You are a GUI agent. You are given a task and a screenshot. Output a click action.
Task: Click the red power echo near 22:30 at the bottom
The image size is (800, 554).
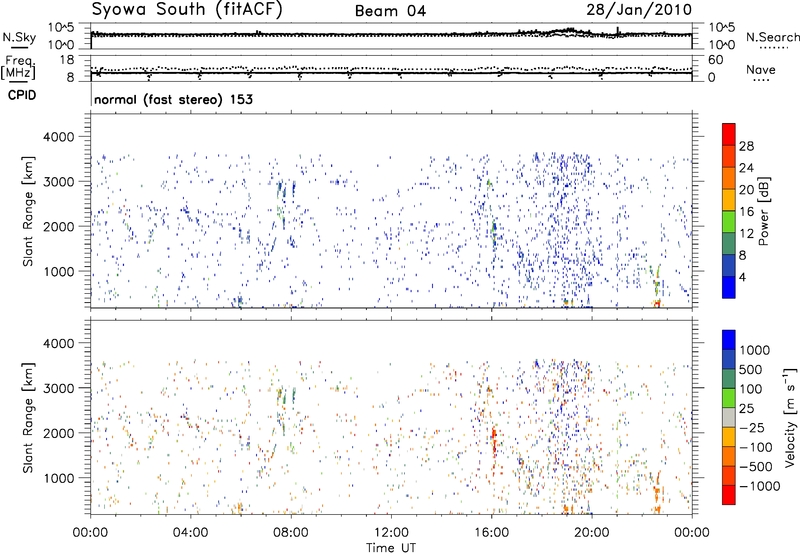tap(657, 303)
